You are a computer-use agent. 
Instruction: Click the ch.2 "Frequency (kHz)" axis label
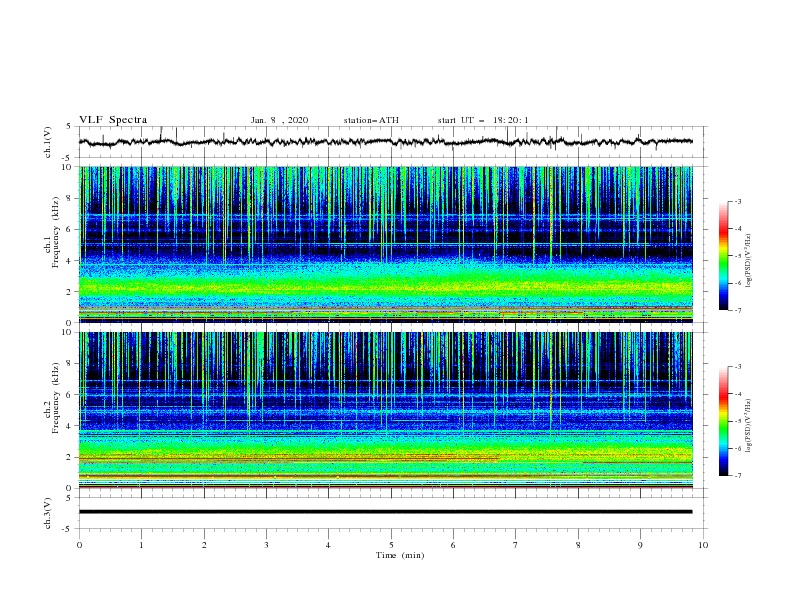55,398
